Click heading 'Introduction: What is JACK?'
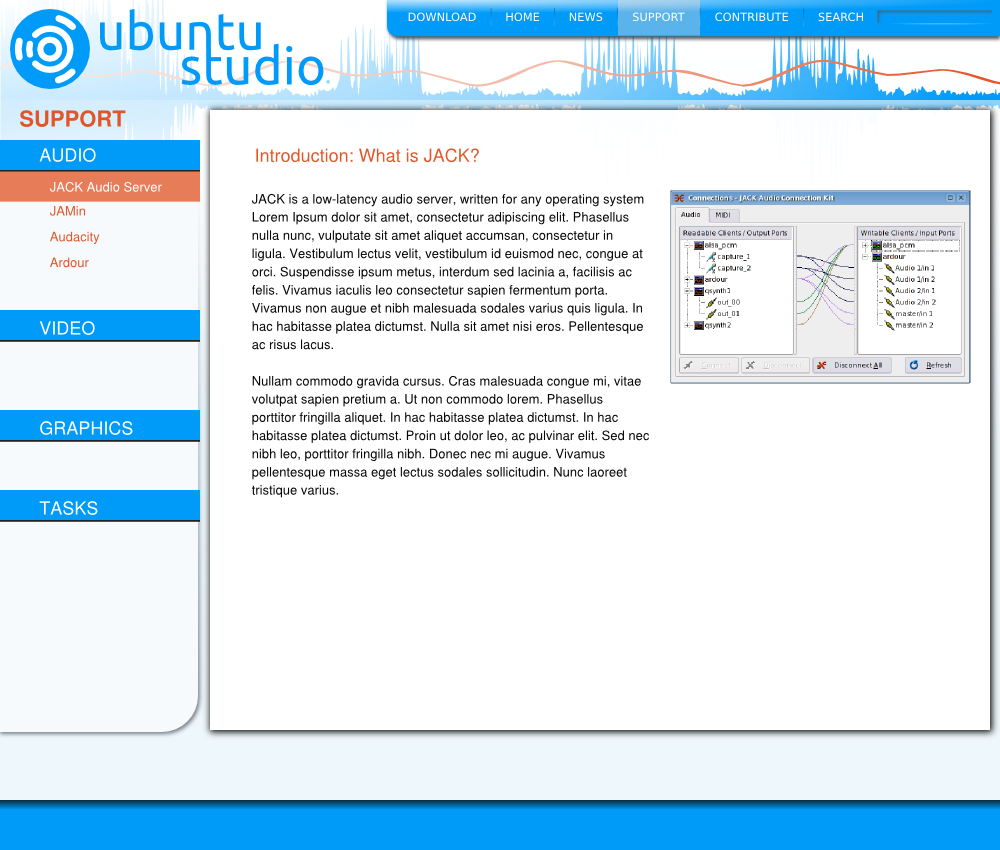 367,156
